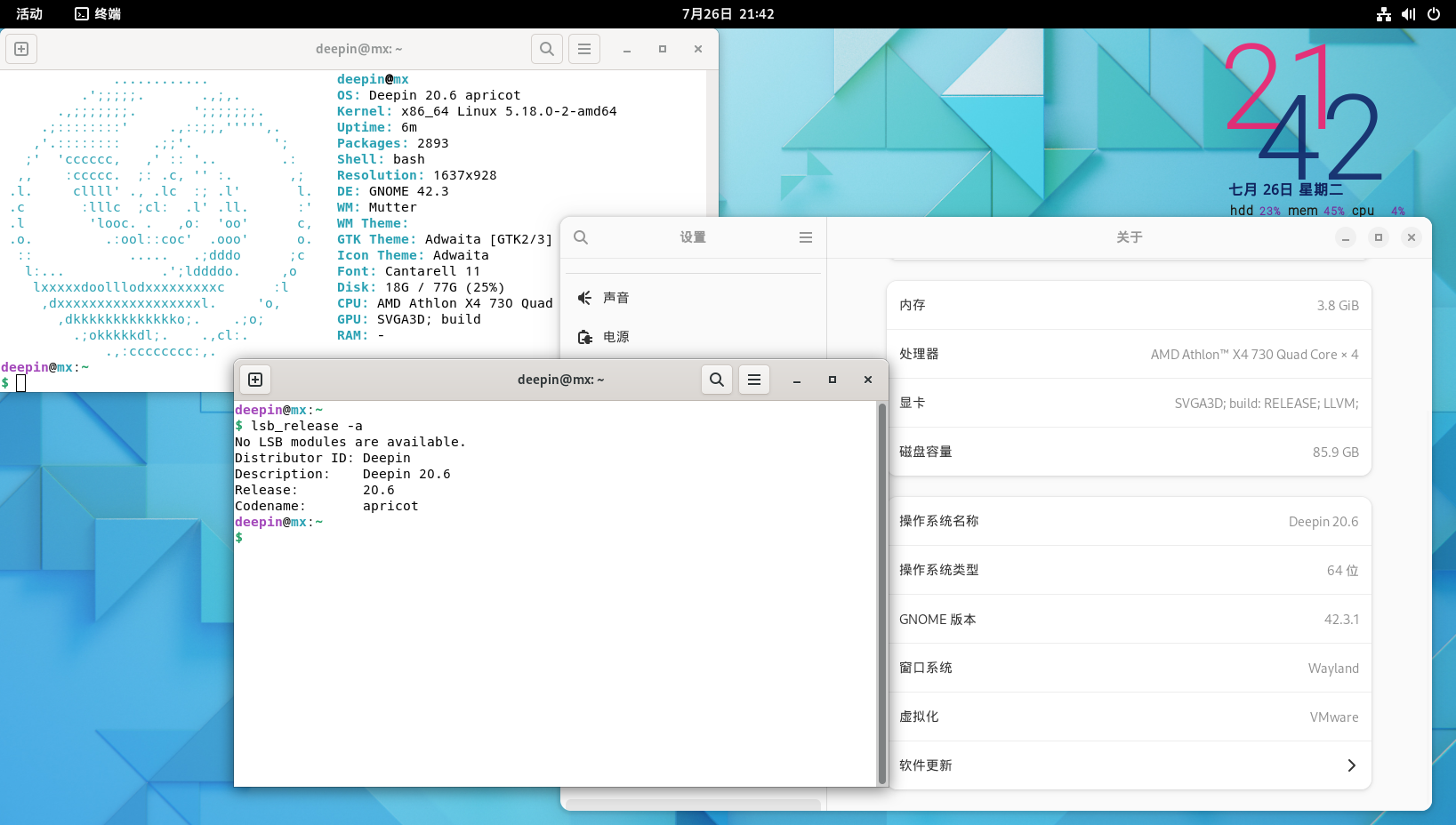The height and width of the screenshot is (825, 1456).
Task: Click search icon in background terminal
Action: (x=547, y=49)
